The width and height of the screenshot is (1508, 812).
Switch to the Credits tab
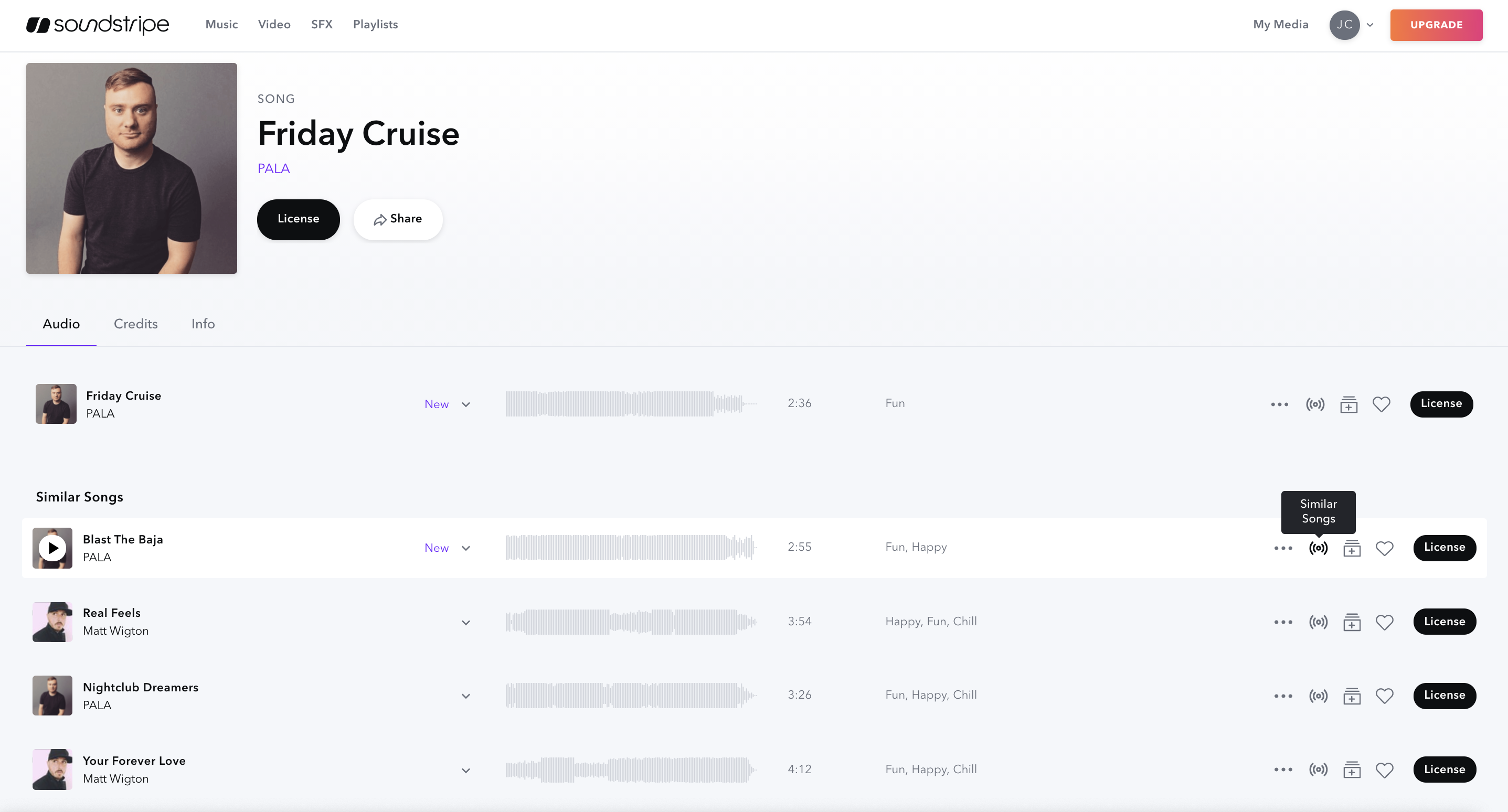point(136,324)
